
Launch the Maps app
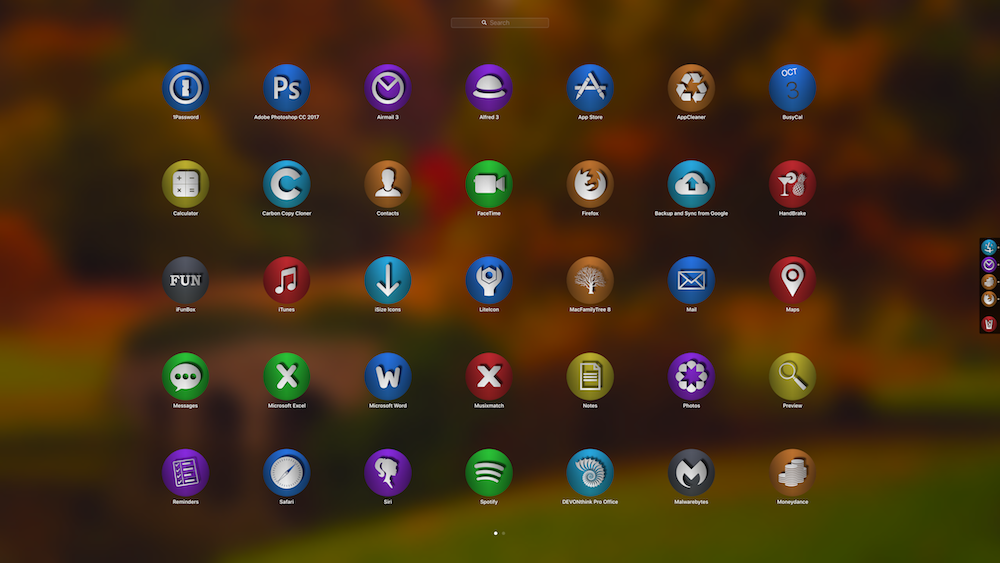(792, 281)
